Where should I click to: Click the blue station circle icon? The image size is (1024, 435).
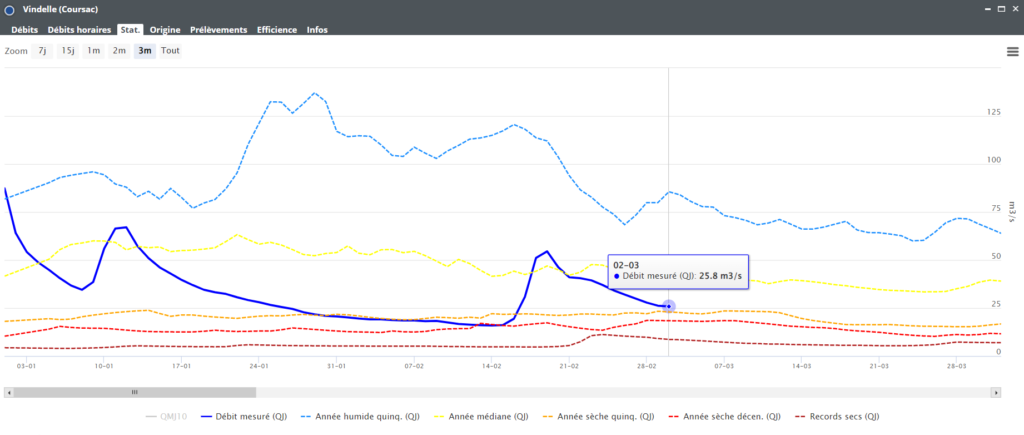pyautogui.click(x=10, y=10)
